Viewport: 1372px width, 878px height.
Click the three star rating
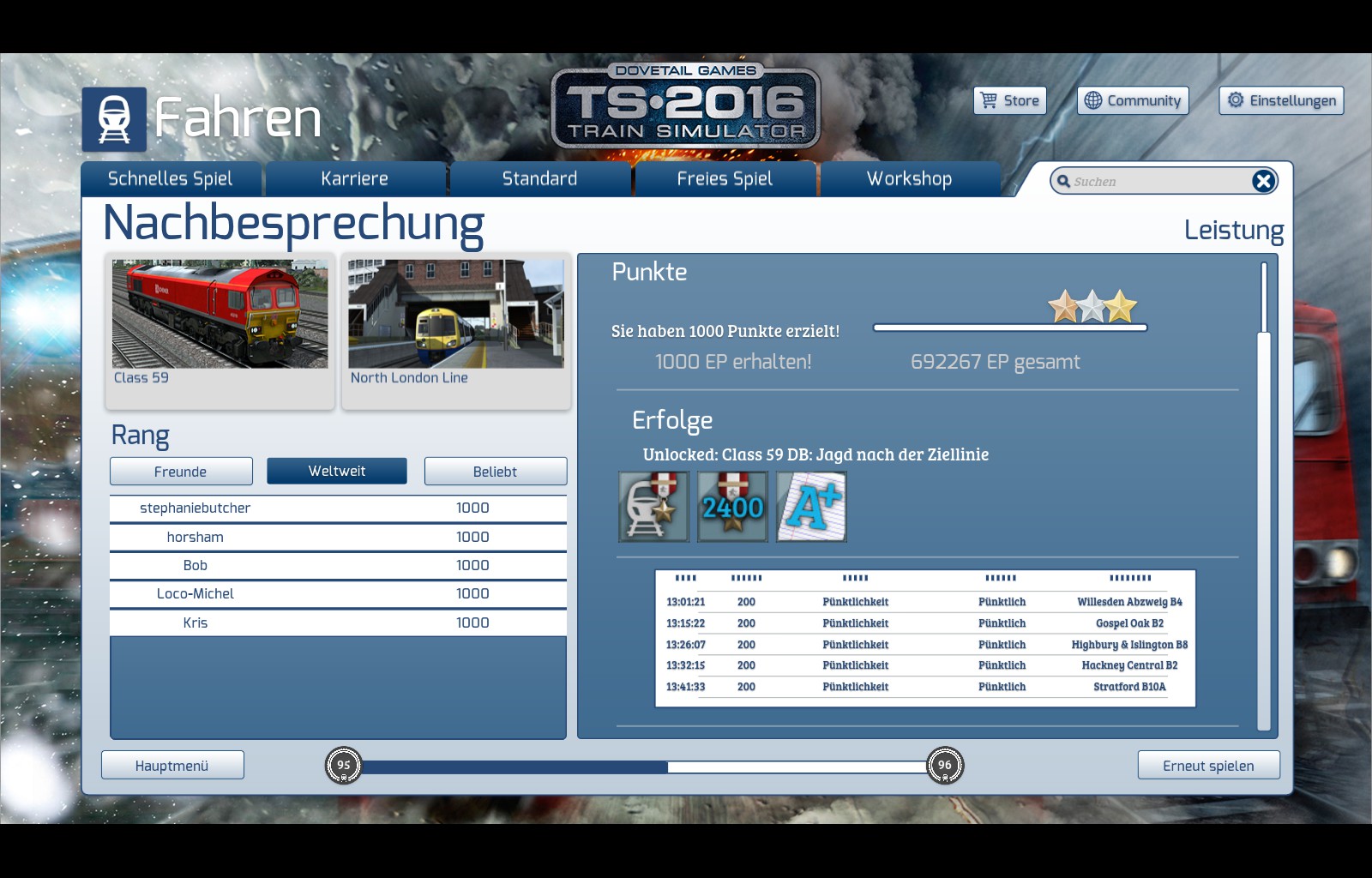pyautogui.click(x=1092, y=306)
